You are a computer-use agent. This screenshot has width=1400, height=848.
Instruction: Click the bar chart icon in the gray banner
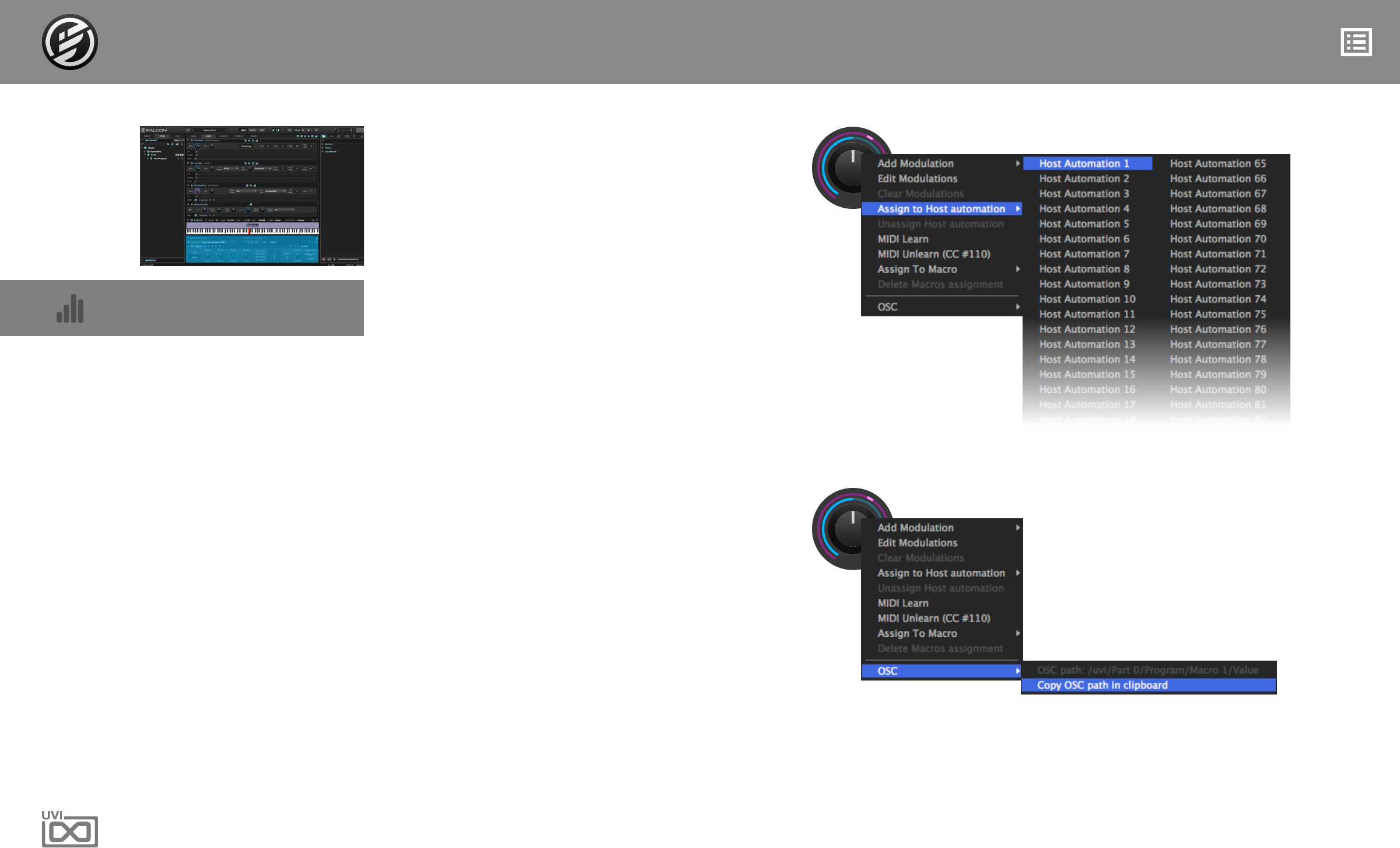(x=70, y=308)
